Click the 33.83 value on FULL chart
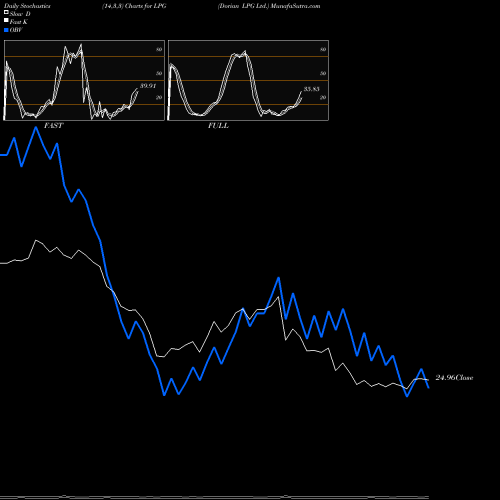The height and width of the screenshot is (500, 500). point(312,89)
